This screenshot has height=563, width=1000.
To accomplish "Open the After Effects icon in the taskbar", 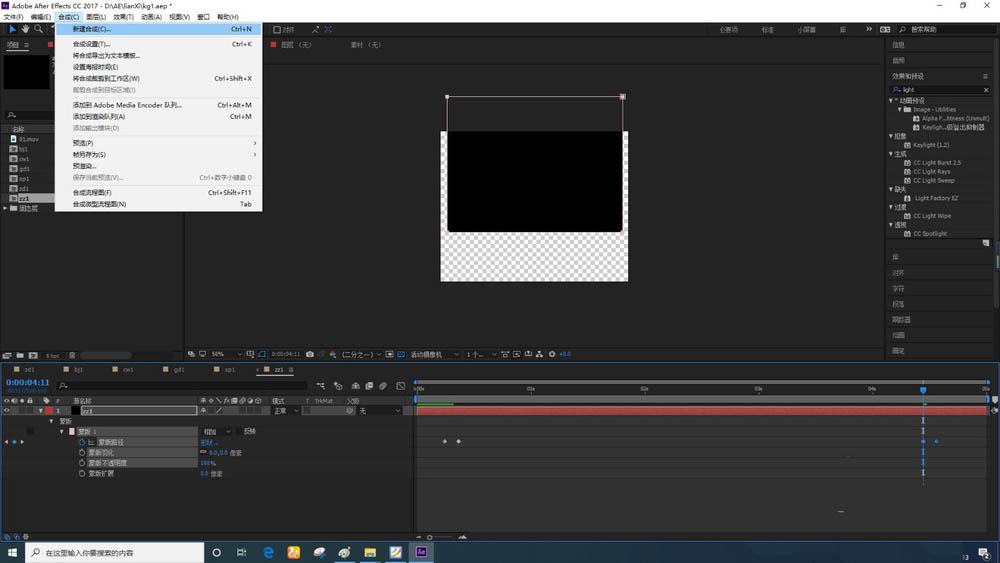I will 422,551.
